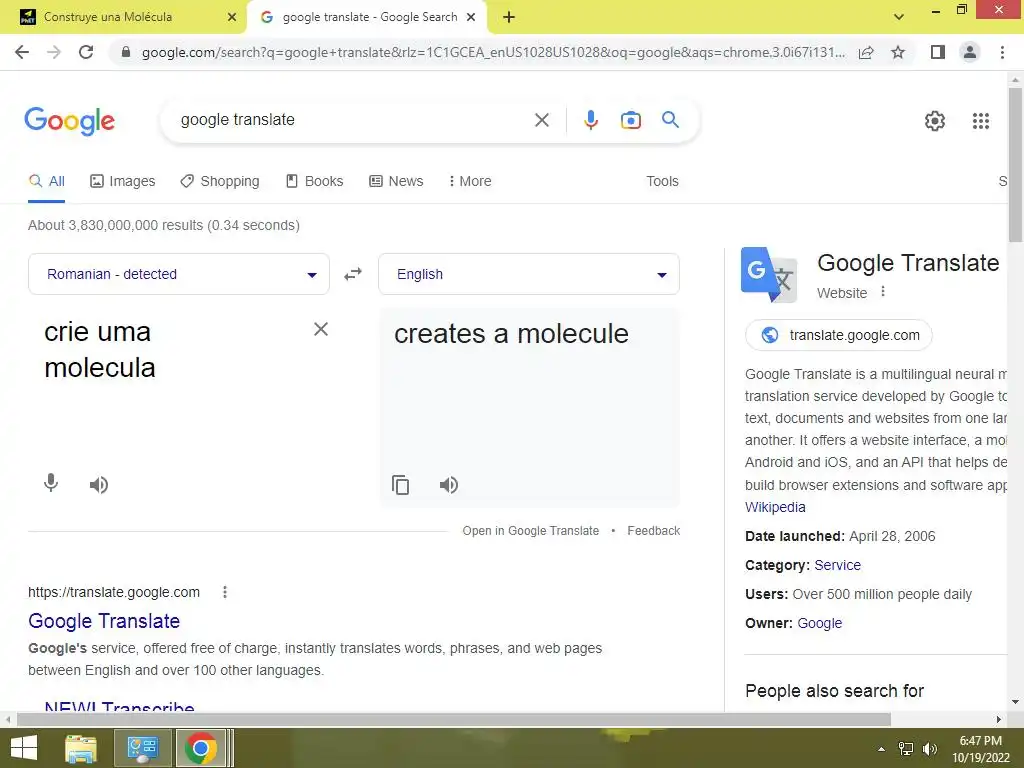
Task: Copy the translated text
Action: click(400, 485)
